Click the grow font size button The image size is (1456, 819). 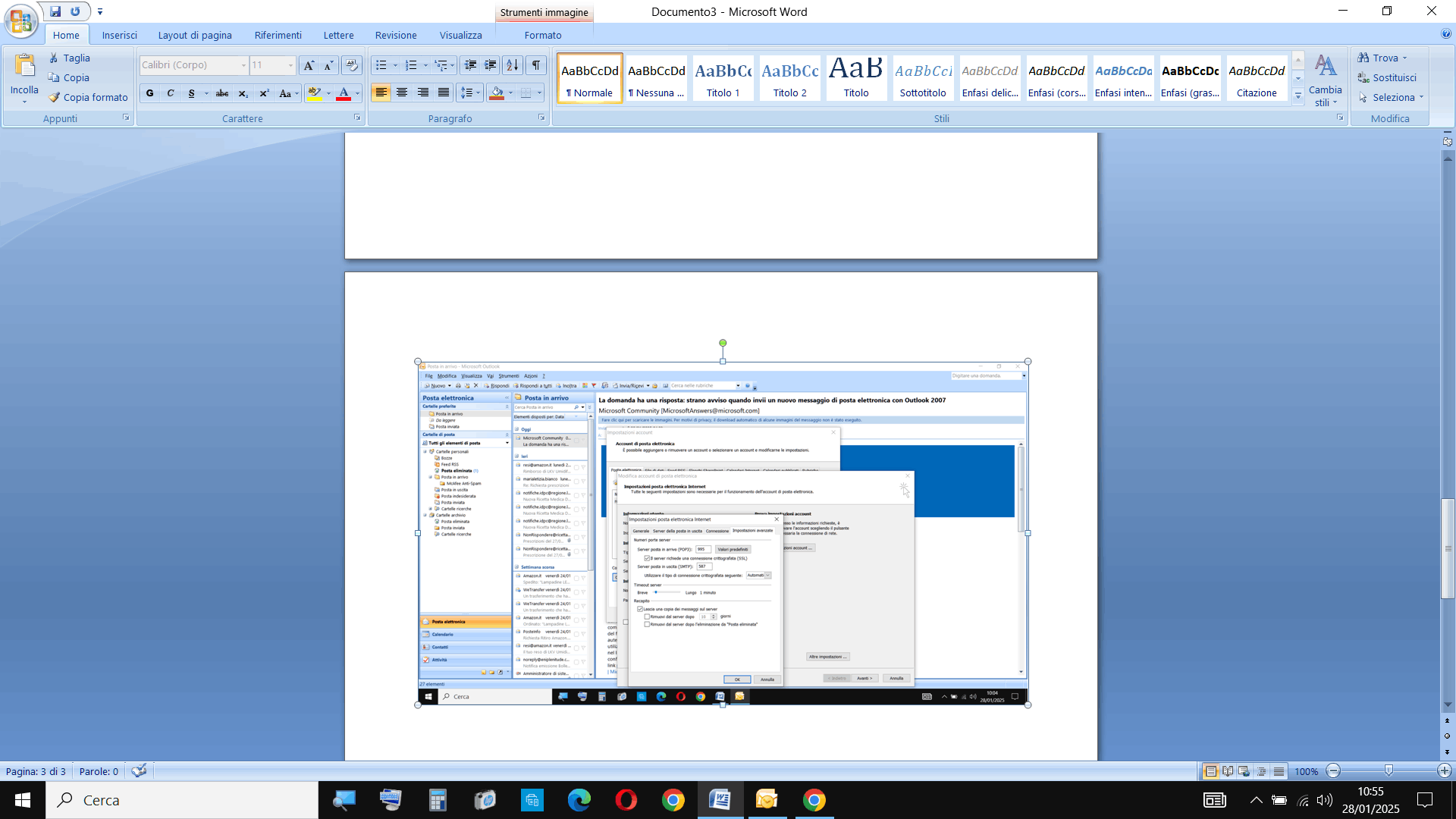pyautogui.click(x=309, y=65)
